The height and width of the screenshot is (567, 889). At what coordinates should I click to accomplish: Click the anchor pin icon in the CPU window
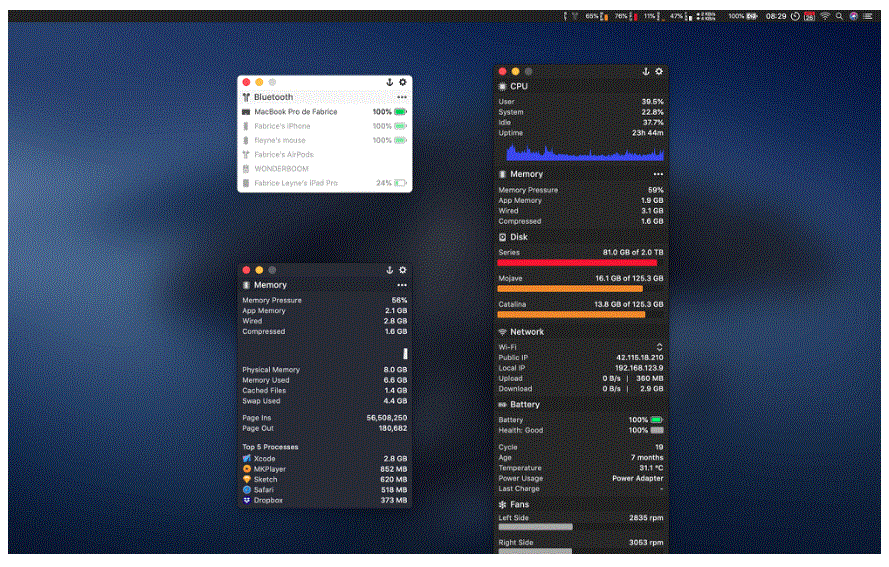coord(646,71)
